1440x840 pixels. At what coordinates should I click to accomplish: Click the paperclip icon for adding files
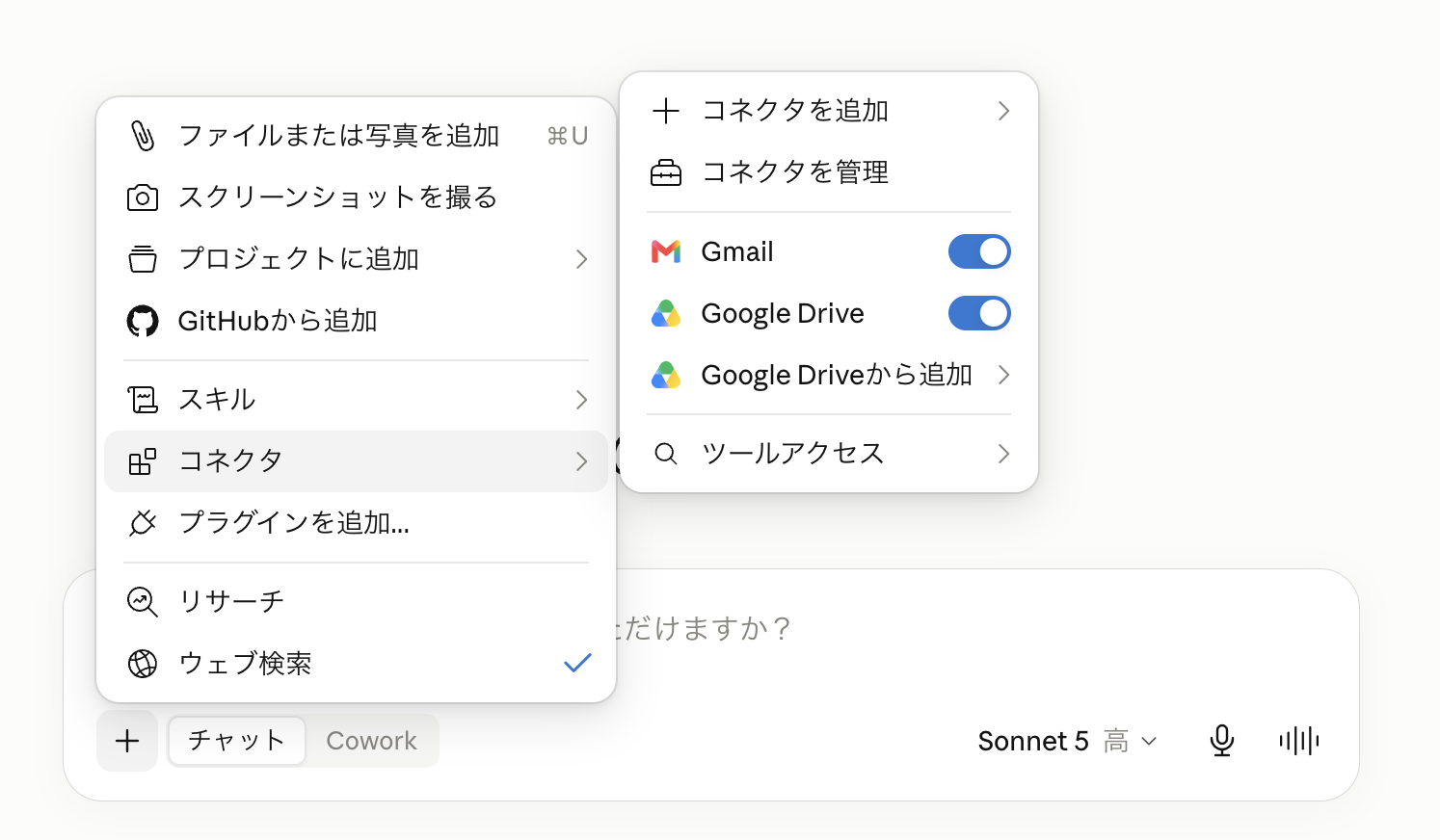click(x=143, y=136)
